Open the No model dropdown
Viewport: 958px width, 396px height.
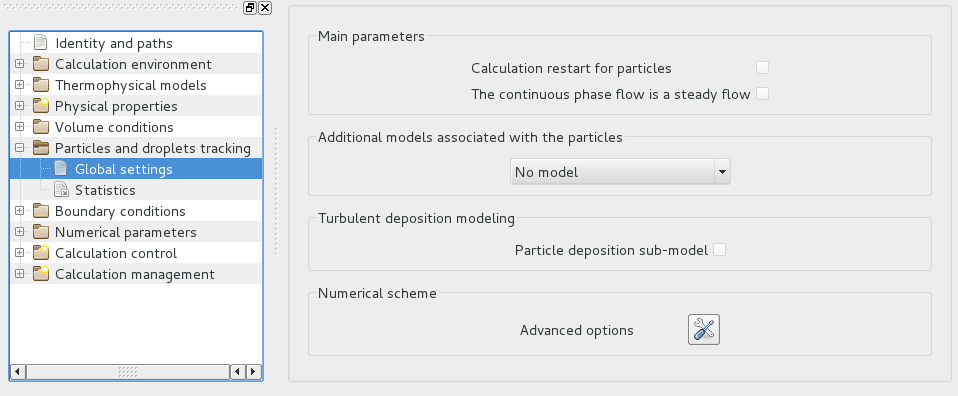[620, 172]
